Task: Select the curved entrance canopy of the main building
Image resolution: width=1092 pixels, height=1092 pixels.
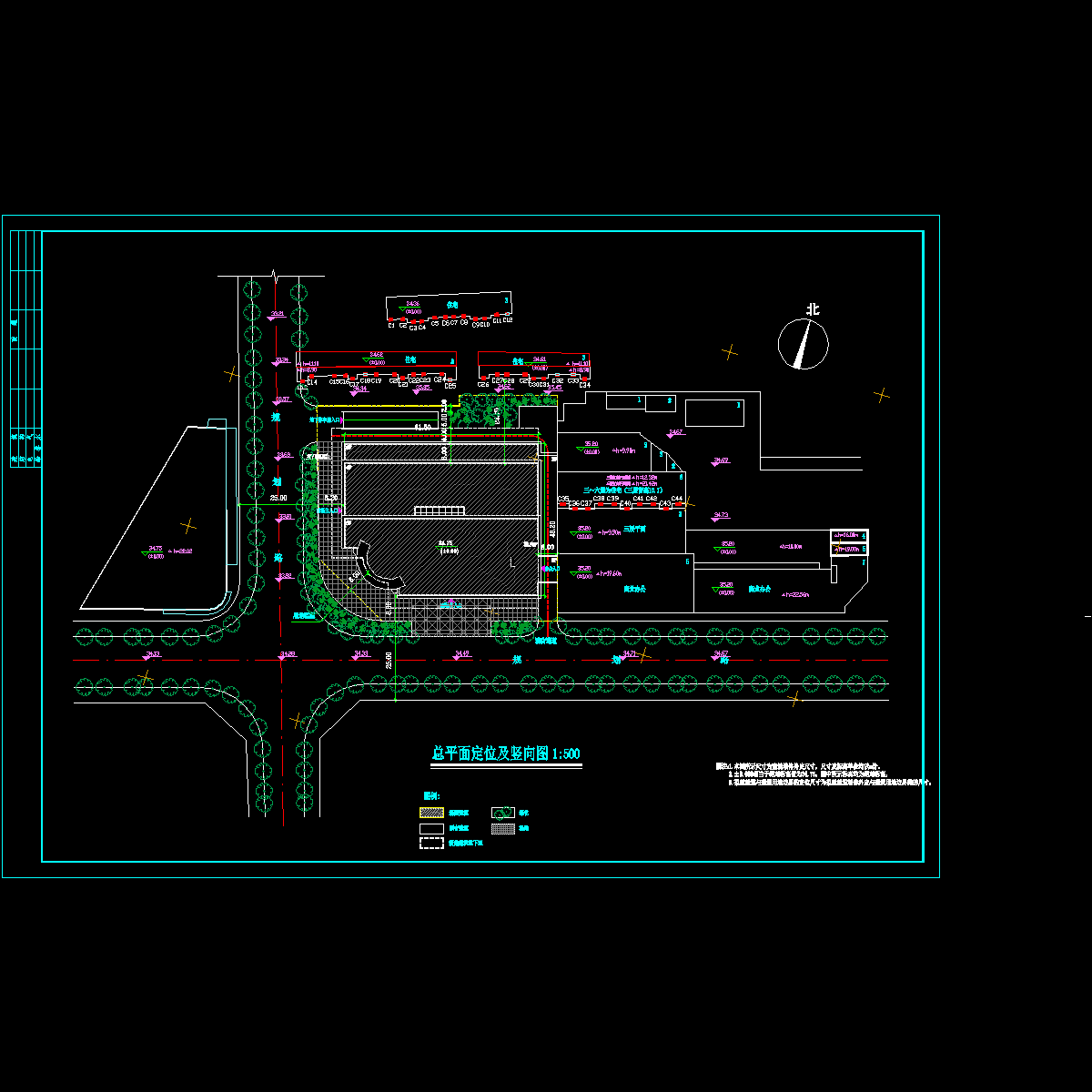Action: pyautogui.click(x=375, y=568)
